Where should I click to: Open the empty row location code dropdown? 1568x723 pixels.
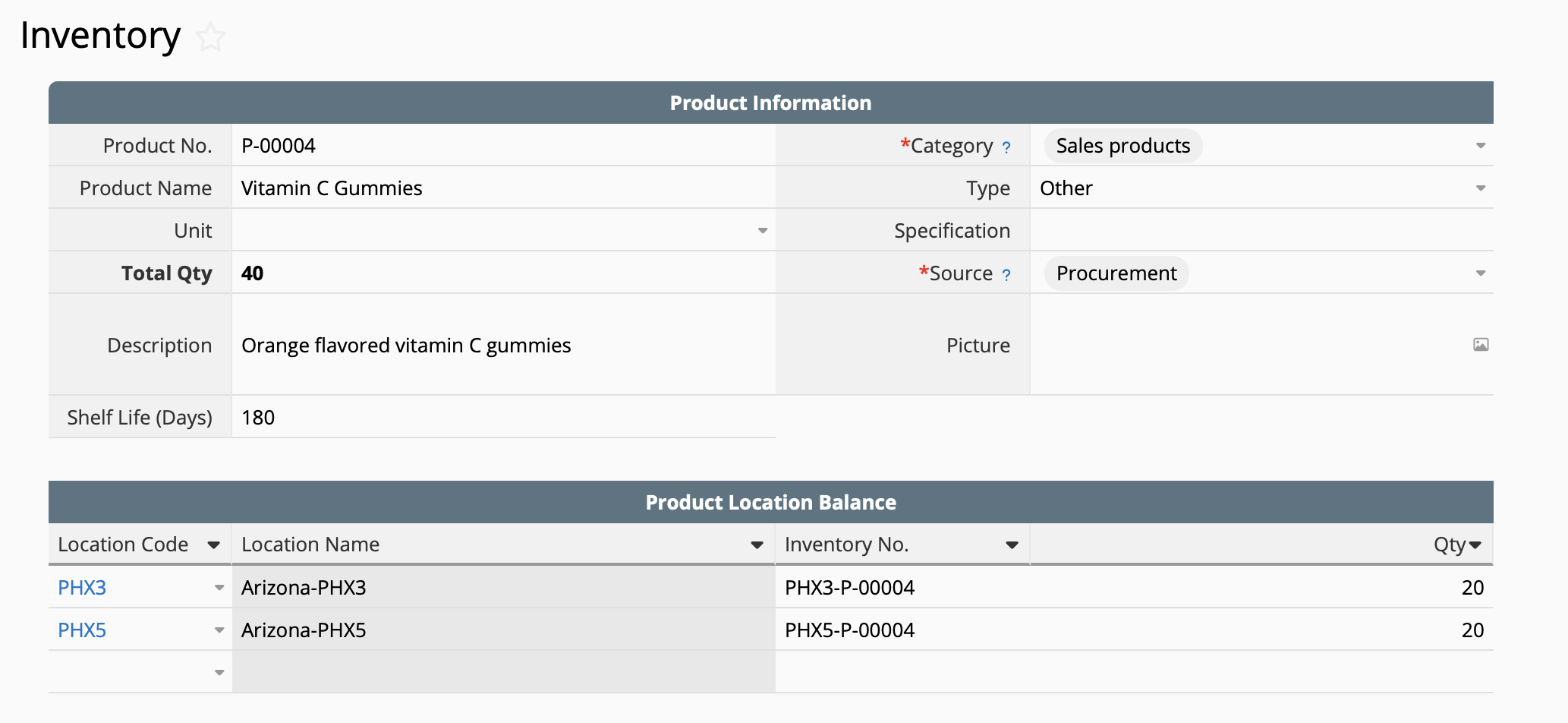[x=219, y=673]
